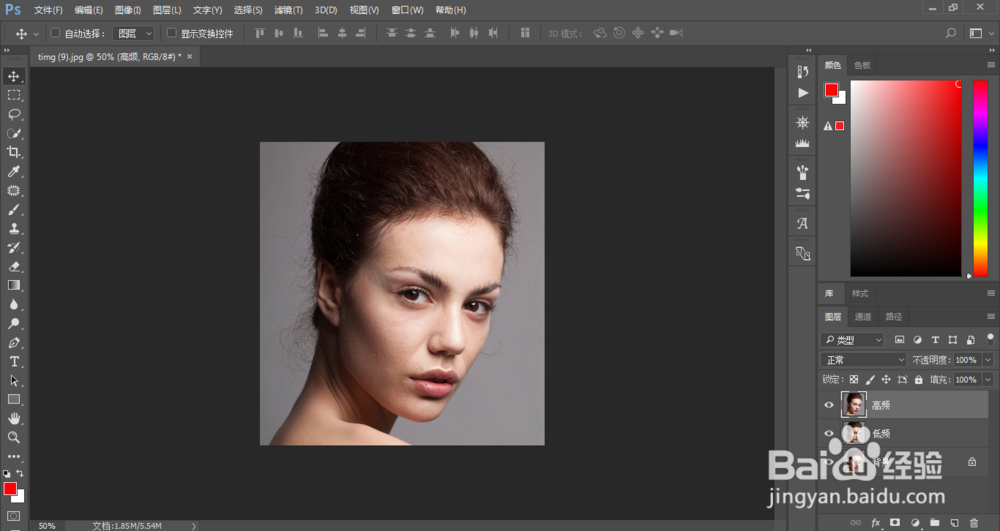Select the Hand tool
1000x531 pixels.
(x=14, y=418)
